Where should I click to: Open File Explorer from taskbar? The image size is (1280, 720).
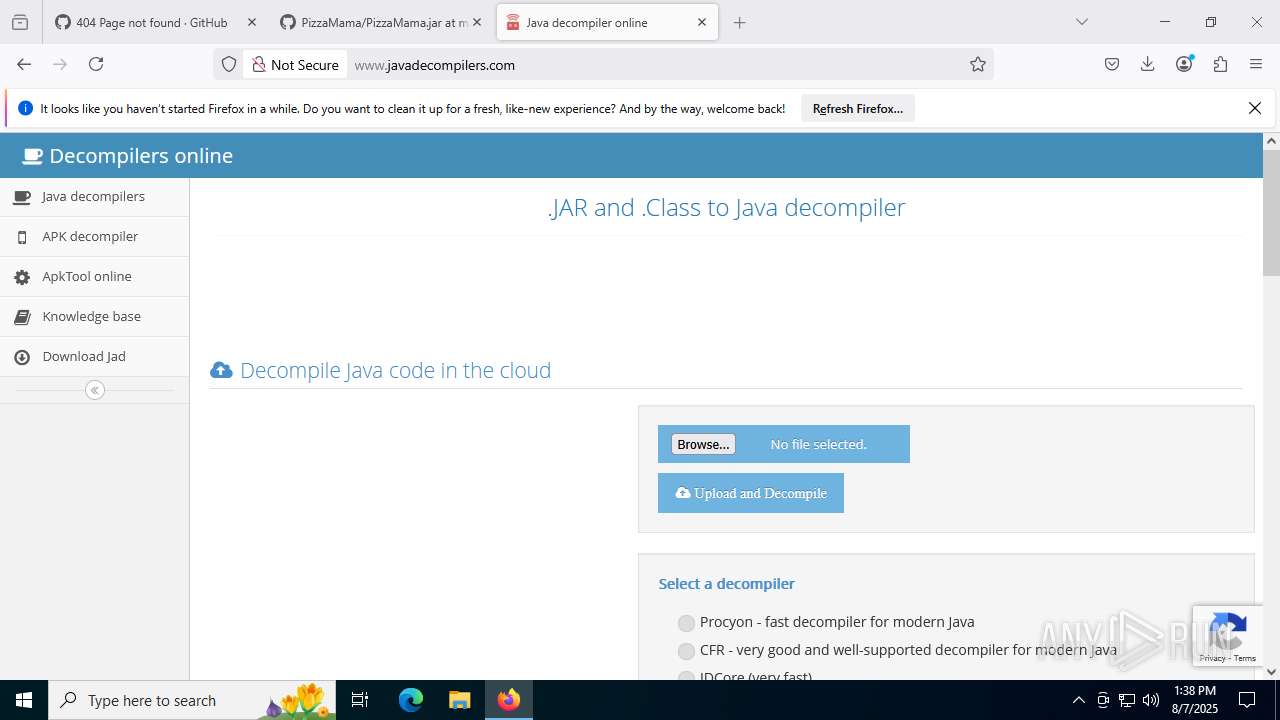459,700
